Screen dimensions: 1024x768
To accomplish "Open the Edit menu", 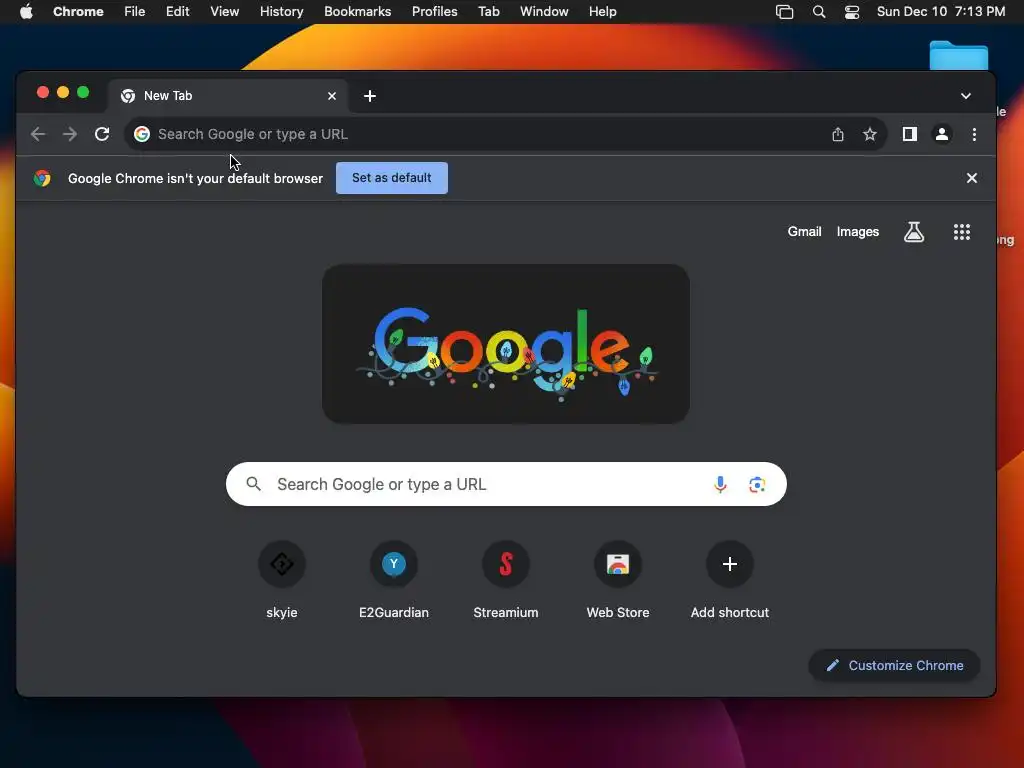I will 178,12.
